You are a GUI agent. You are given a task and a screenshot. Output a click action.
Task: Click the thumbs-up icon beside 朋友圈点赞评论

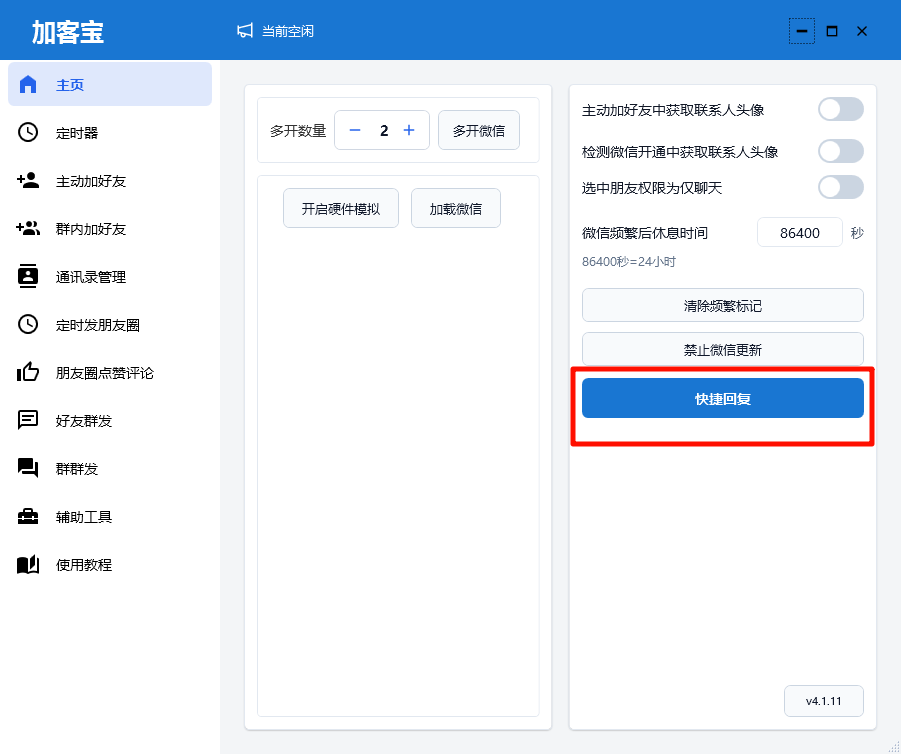28,372
